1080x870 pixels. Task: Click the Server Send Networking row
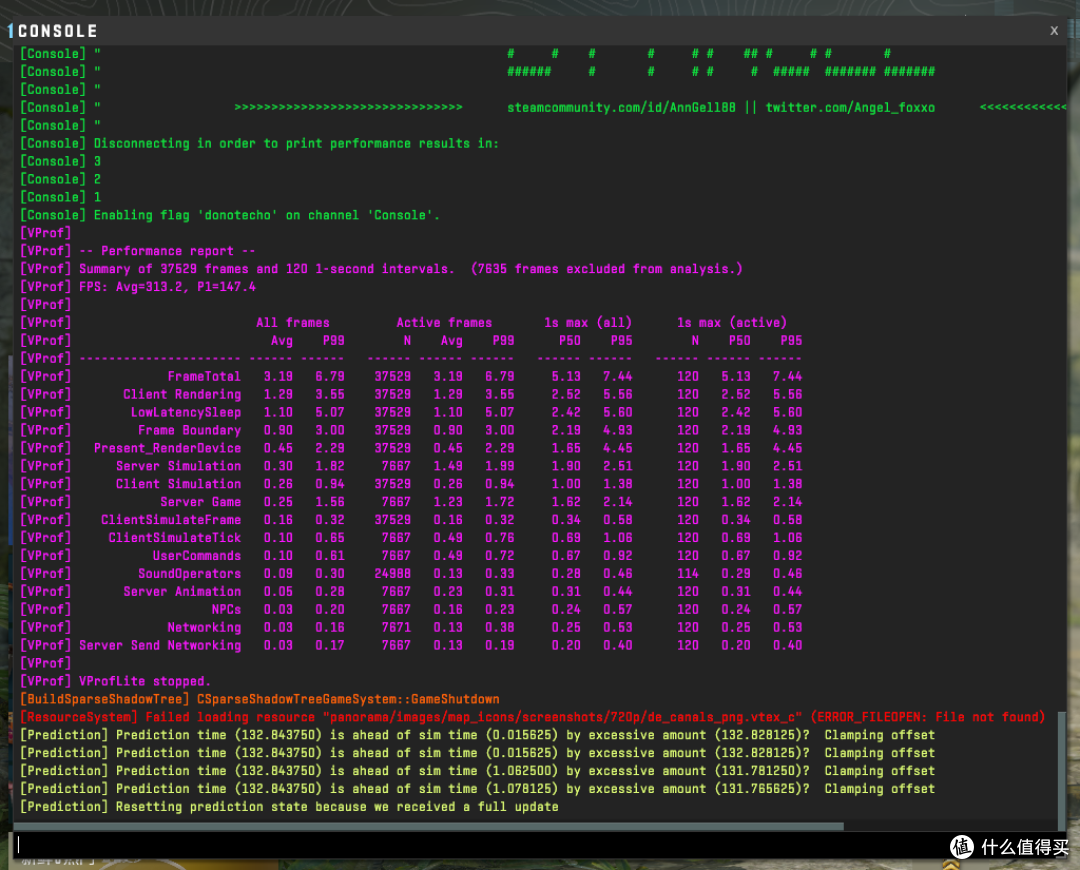pyautogui.click(x=411, y=645)
